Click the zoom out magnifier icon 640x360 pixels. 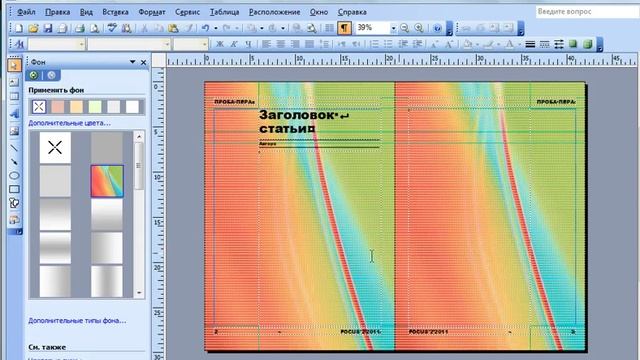[x=404, y=28]
